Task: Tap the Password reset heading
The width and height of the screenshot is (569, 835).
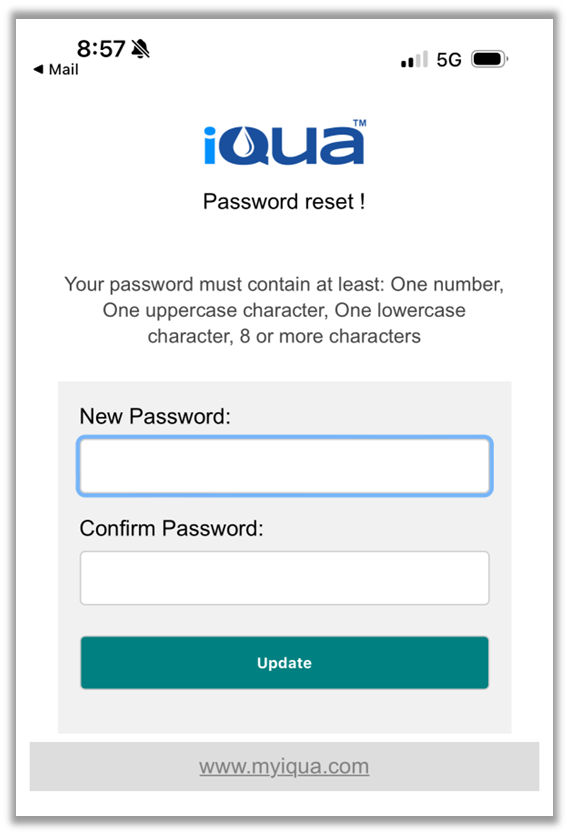Action: [x=284, y=201]
